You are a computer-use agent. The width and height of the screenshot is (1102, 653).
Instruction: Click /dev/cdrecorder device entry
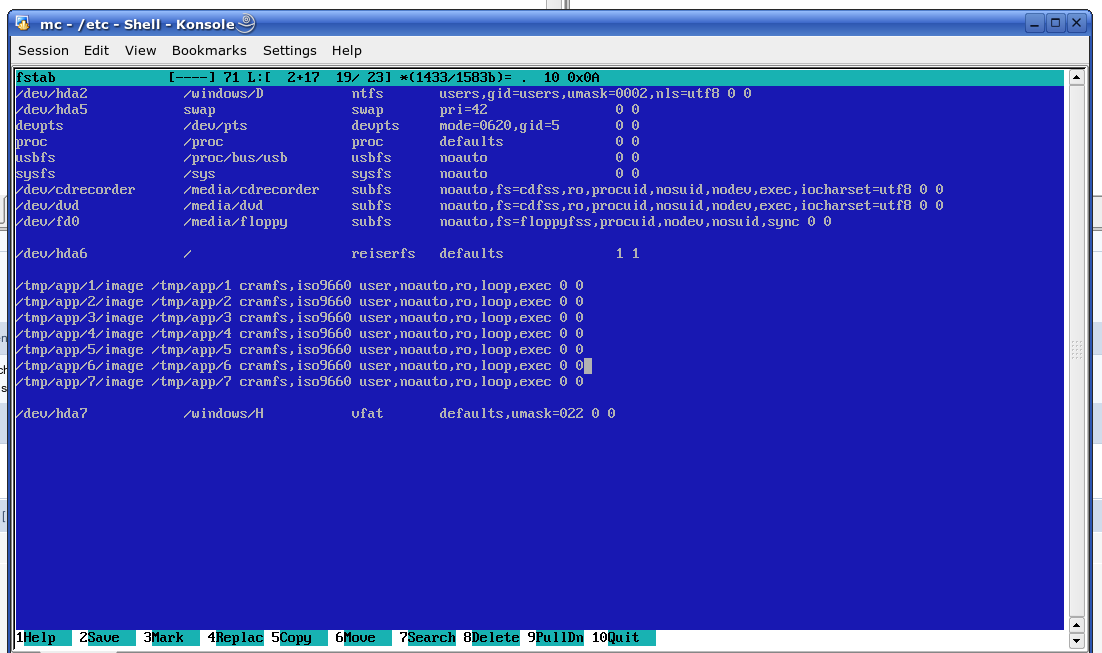(x=76, y=190)
